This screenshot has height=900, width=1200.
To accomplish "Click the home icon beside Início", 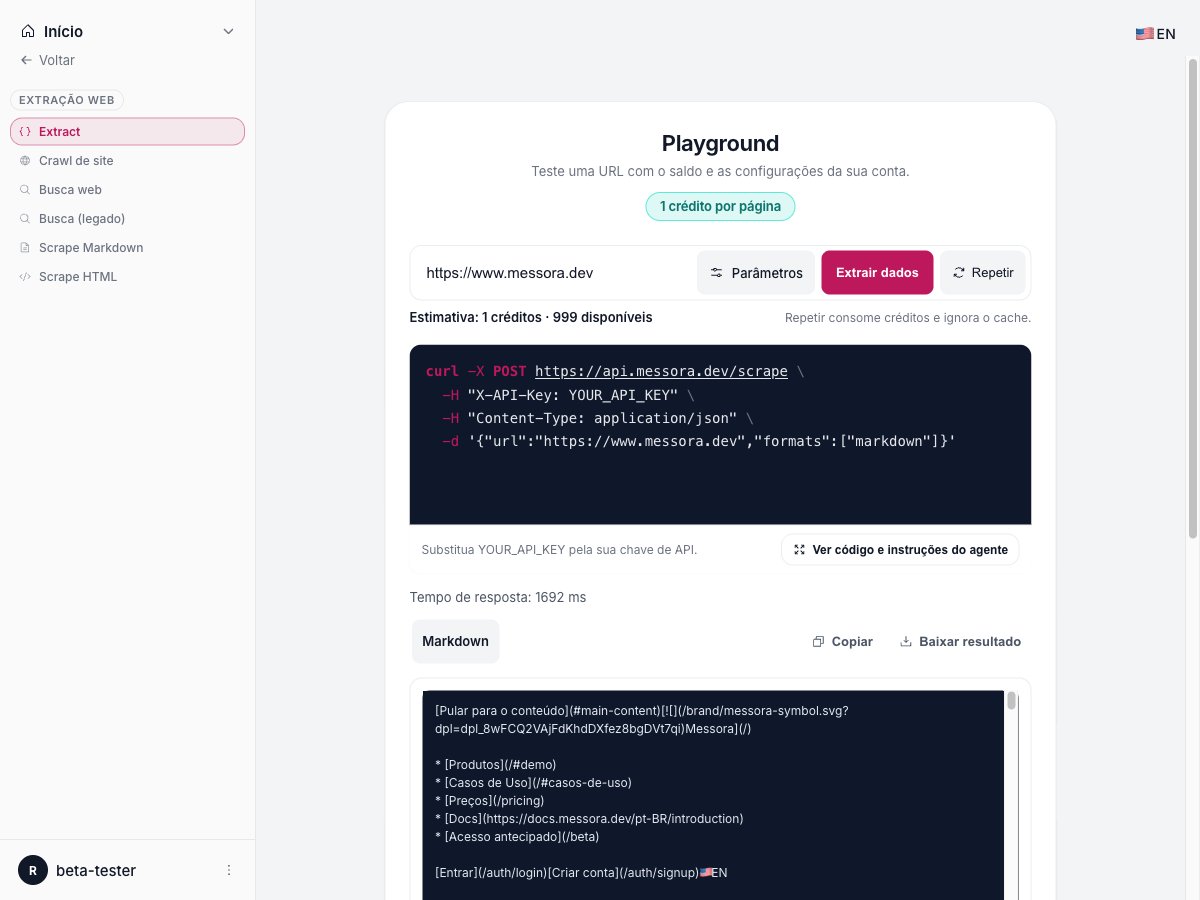I will click(27, 31).
